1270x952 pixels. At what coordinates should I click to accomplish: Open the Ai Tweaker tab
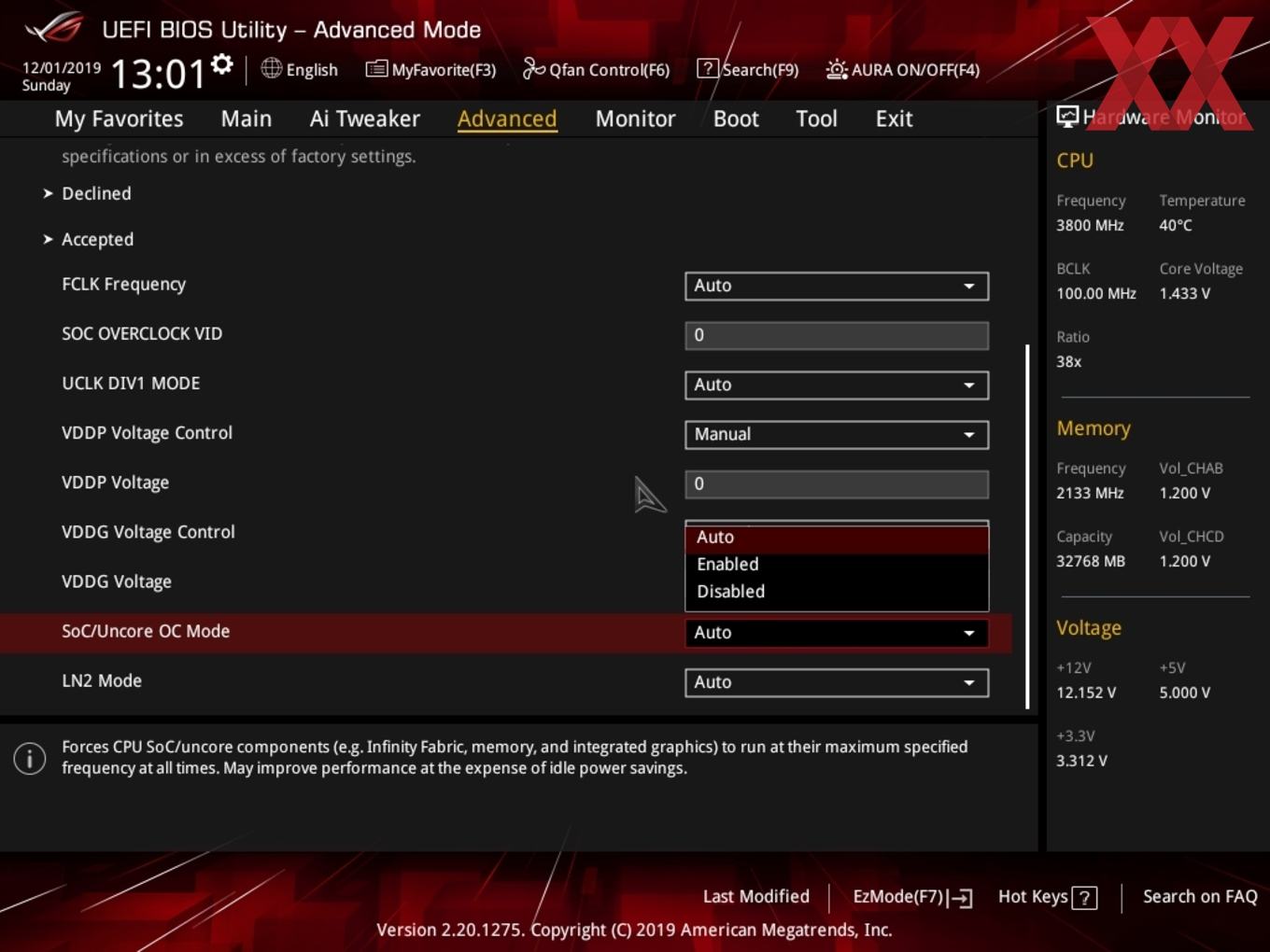pos(365,119)
